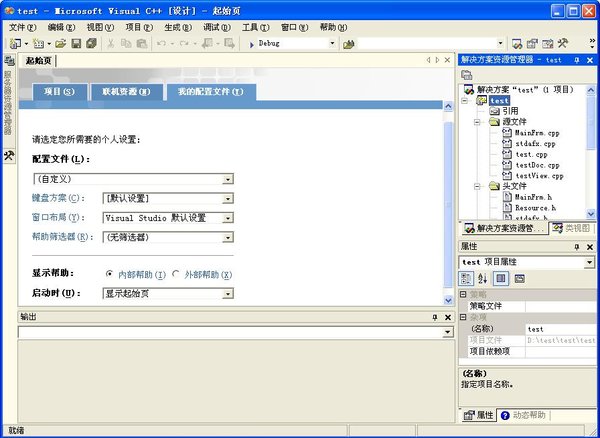600x438 pixels.
Task: Click the Navigate Forward toolbar icon
Action: coord(229,44)
